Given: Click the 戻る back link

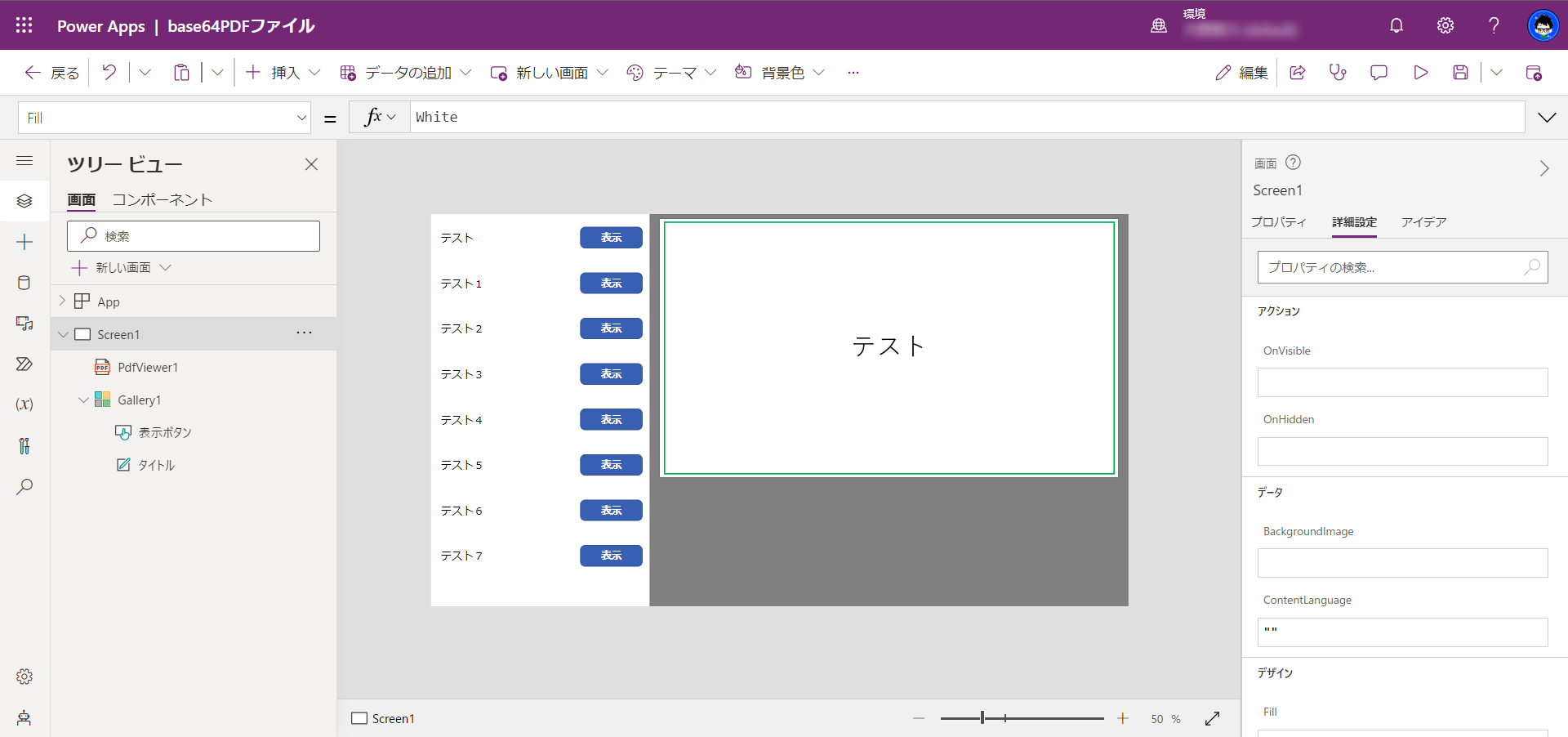Looking at the screenshot, I should 51,73.
